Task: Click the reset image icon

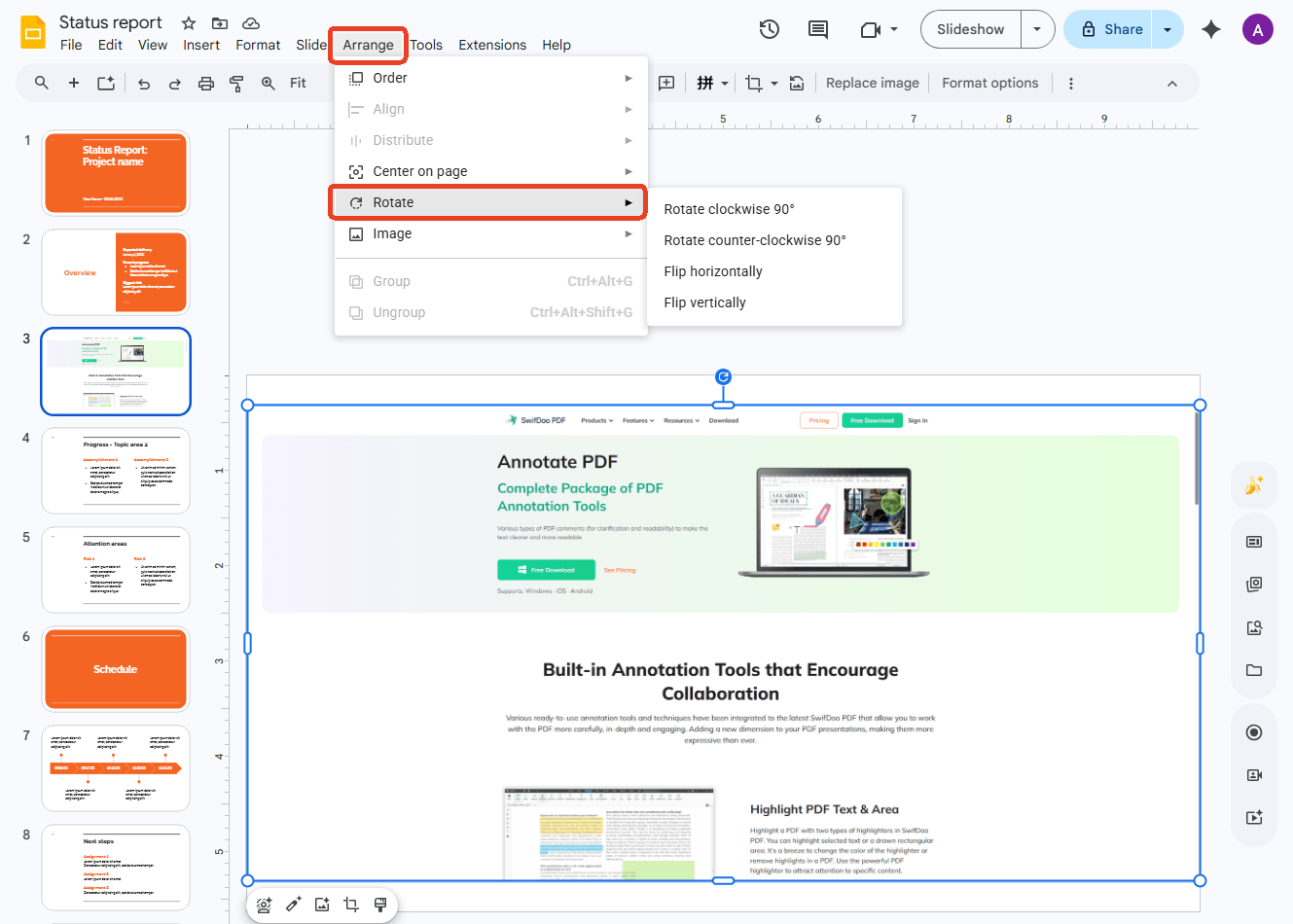Action: point(797,84)
